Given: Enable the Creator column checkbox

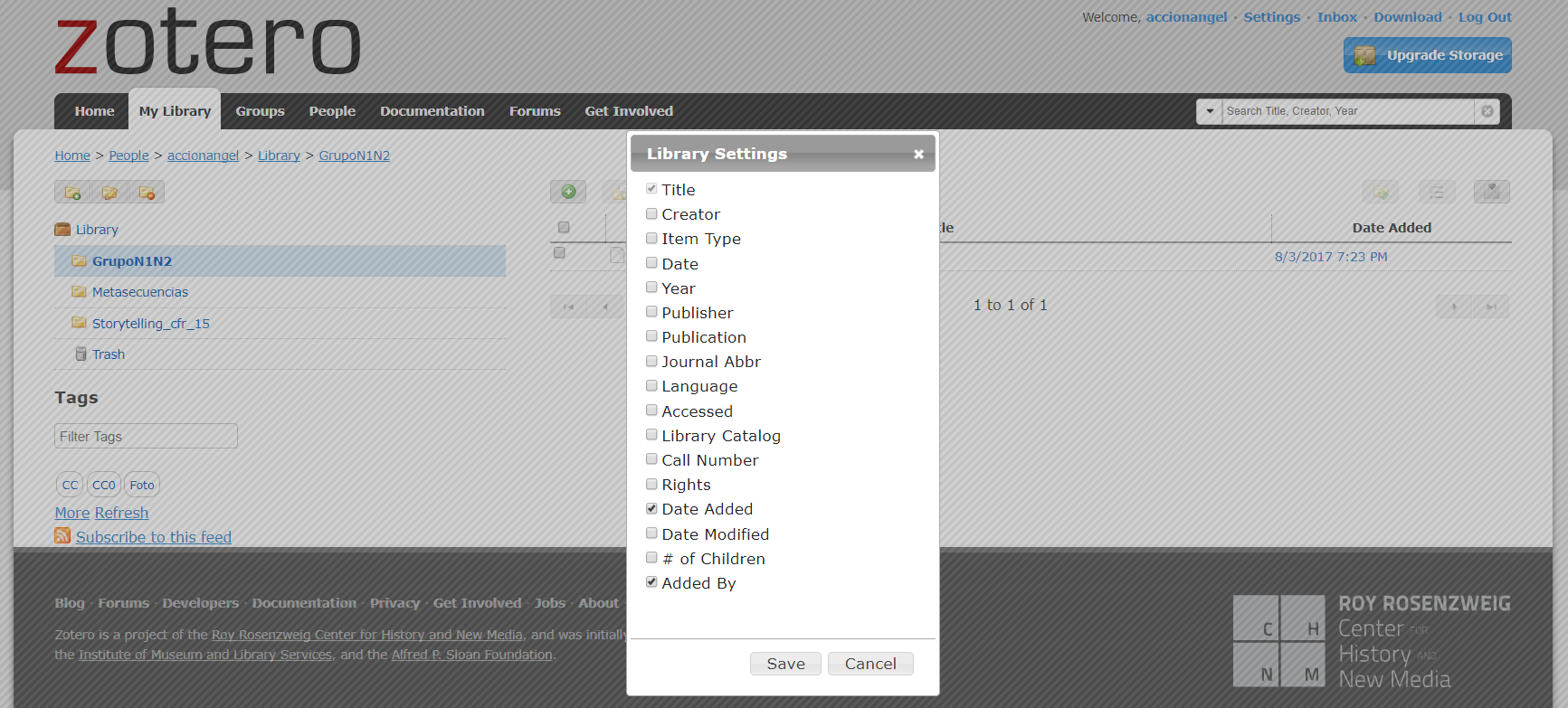Looking at the screenshot, I should [651, 214].
